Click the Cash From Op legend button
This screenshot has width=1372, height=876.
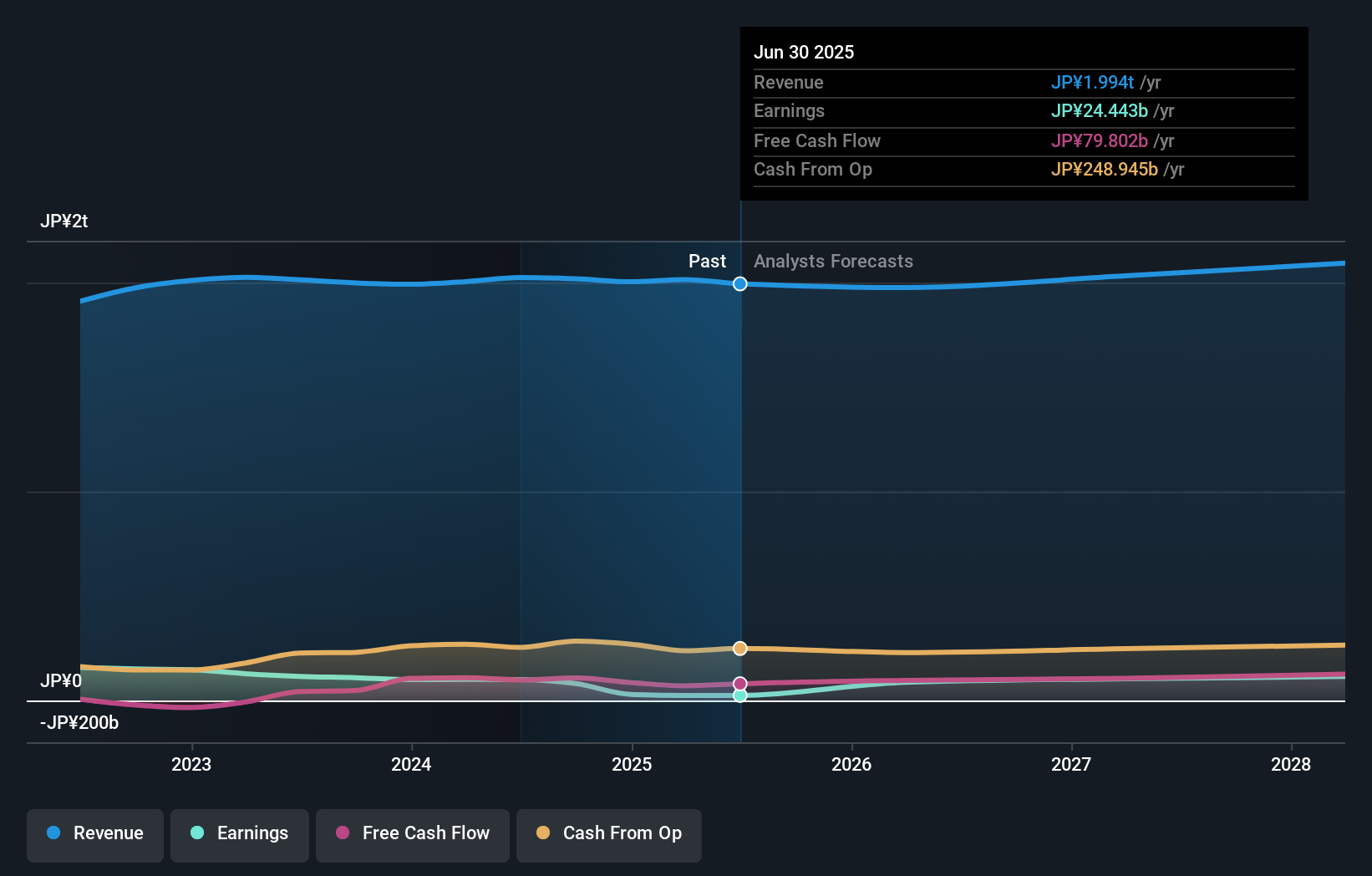[x=609, y=835]
